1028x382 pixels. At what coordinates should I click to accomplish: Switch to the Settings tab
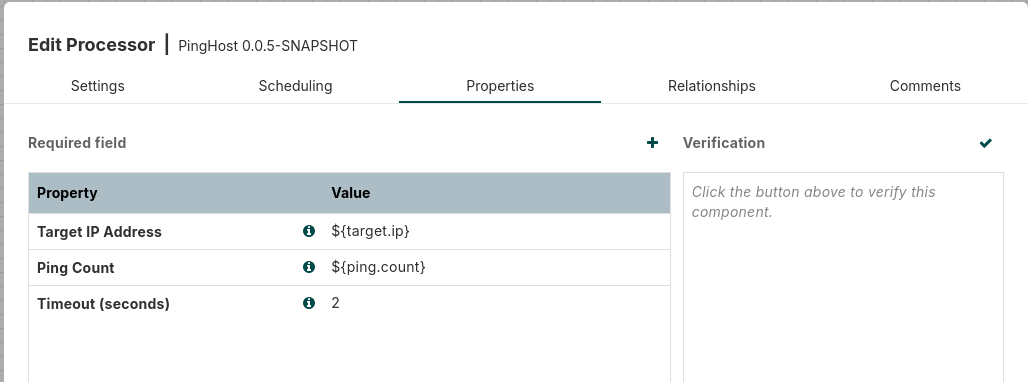pos(98,86)
